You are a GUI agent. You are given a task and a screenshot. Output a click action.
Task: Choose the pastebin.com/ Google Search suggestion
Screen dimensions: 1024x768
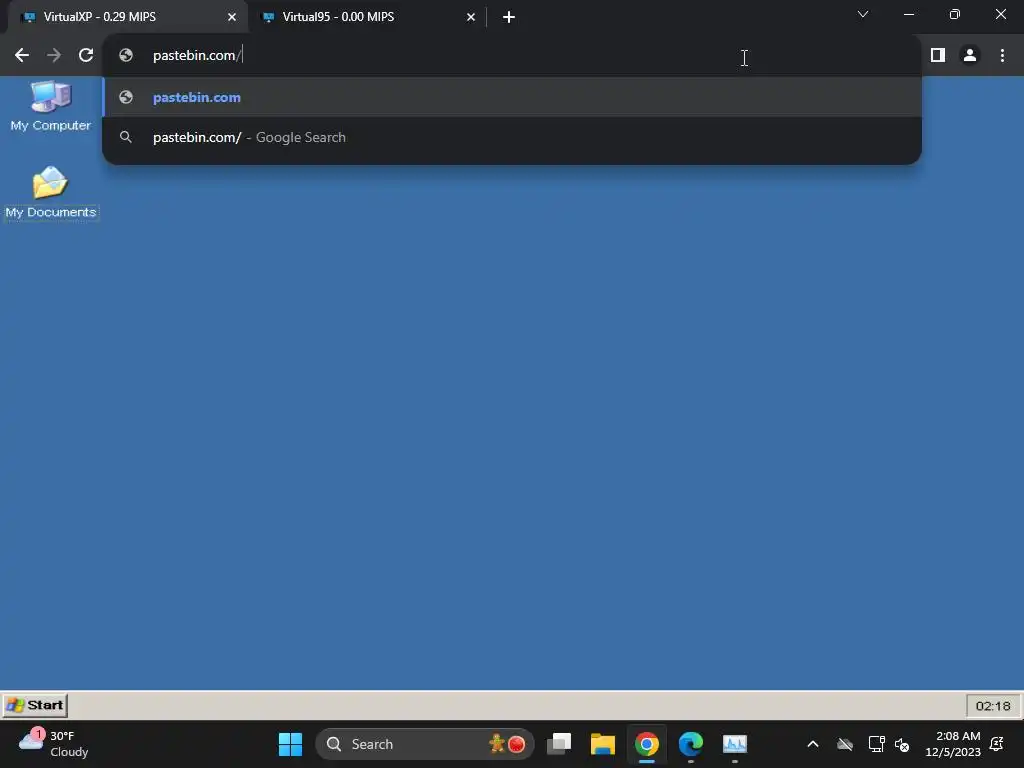511,137
